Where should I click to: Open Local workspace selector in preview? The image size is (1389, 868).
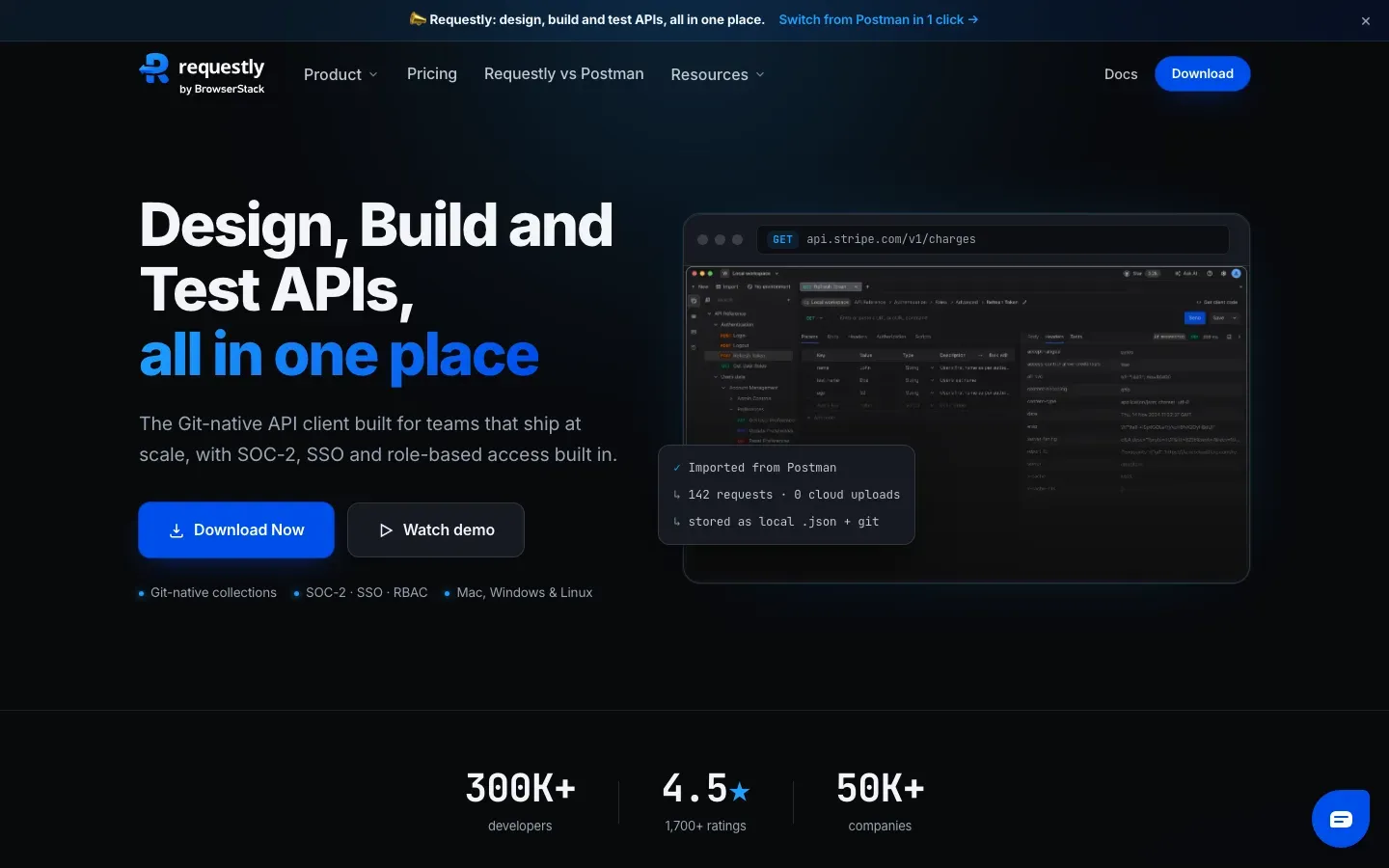tap(751, 273)
